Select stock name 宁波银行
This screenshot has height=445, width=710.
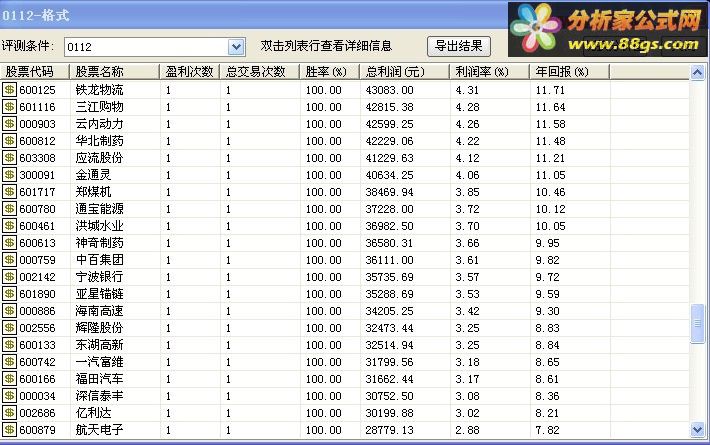pos(99,277)
